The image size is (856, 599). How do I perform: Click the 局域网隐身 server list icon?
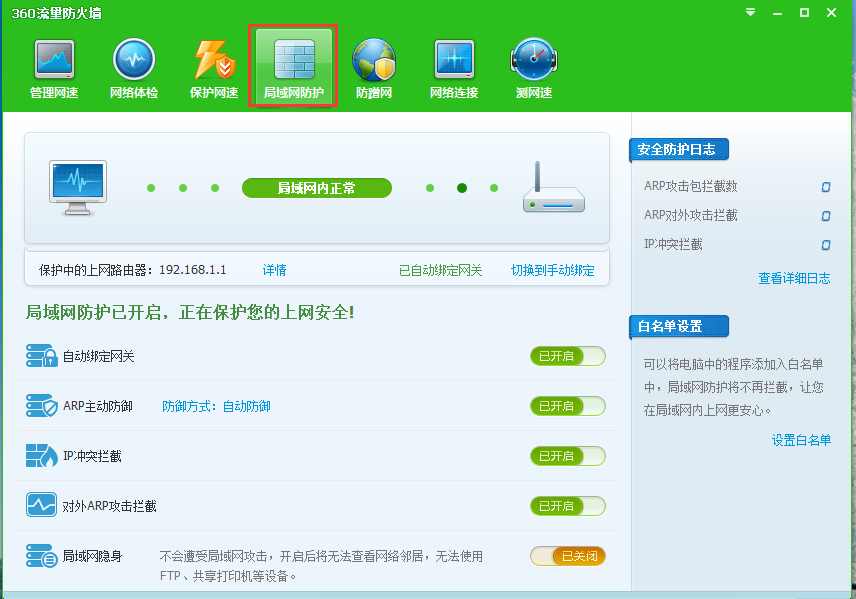click(x=41, y=556)
